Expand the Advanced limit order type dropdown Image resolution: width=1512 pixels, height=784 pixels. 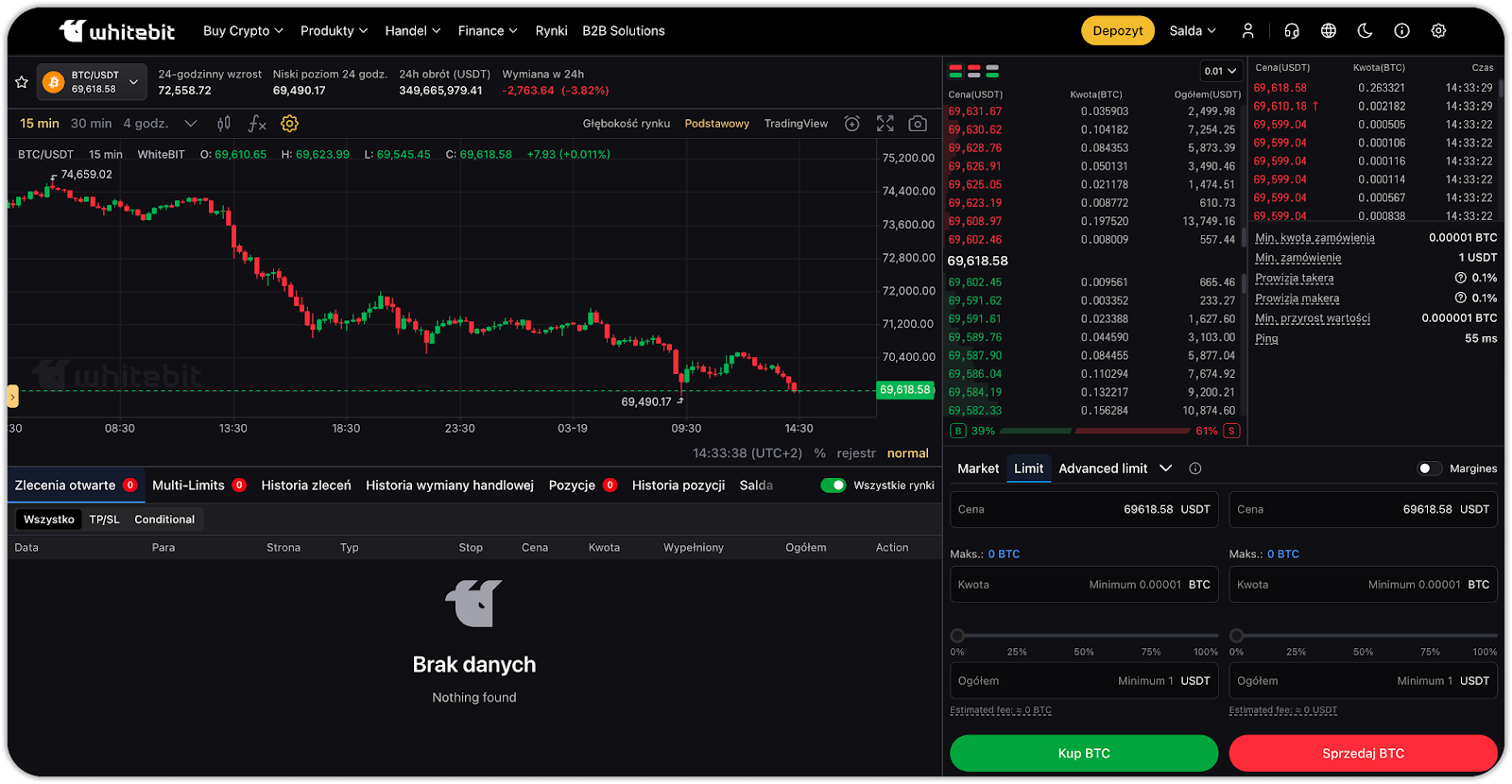click(x=1166, y=469)
